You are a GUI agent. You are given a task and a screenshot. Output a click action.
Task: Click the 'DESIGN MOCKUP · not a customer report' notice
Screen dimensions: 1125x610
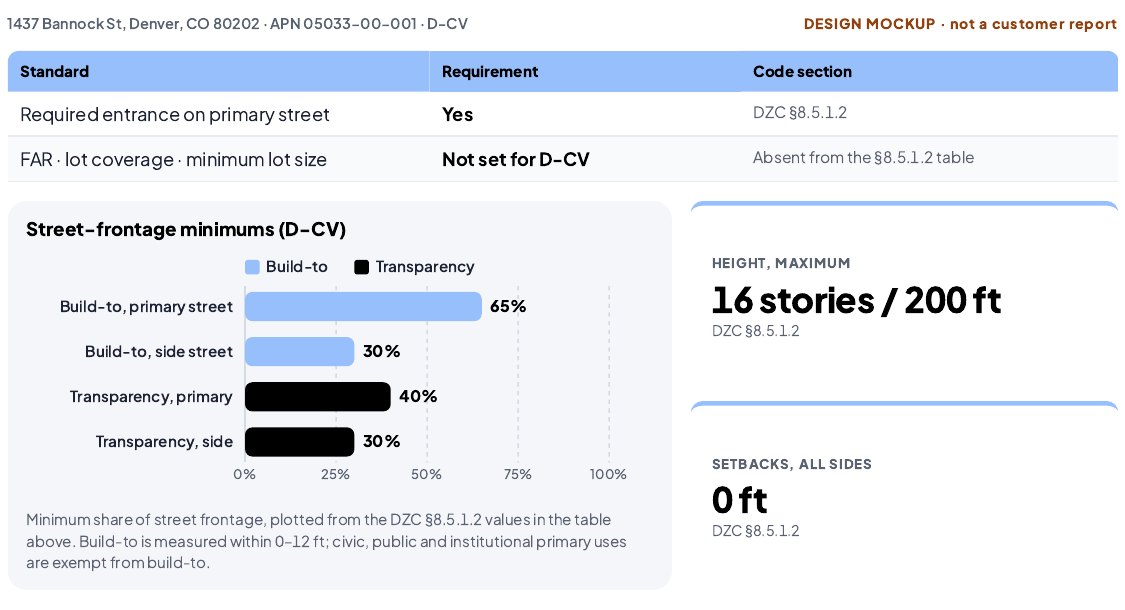tap(960, 24)
